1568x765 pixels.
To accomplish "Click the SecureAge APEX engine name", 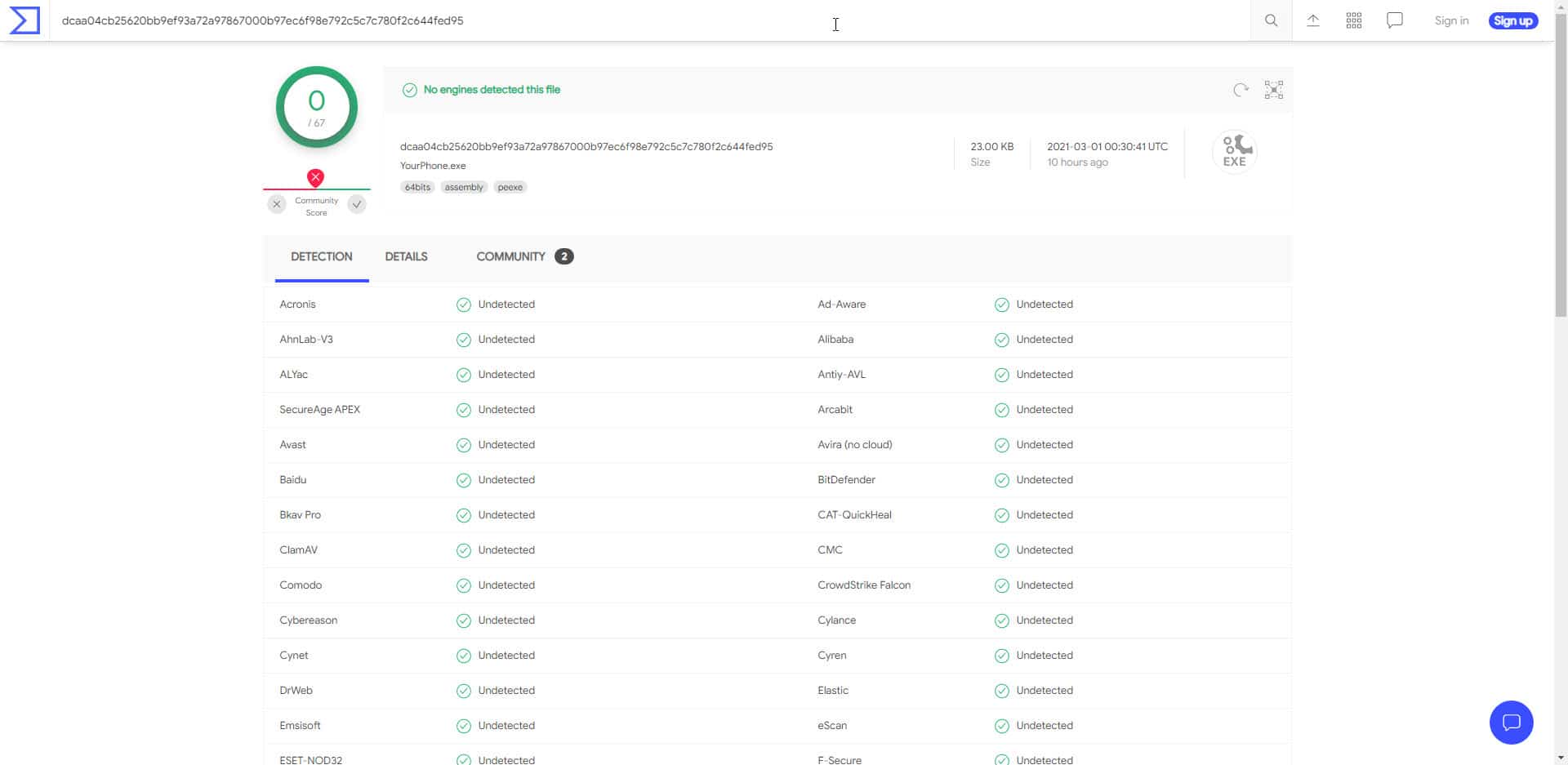I will coord(319,410).
